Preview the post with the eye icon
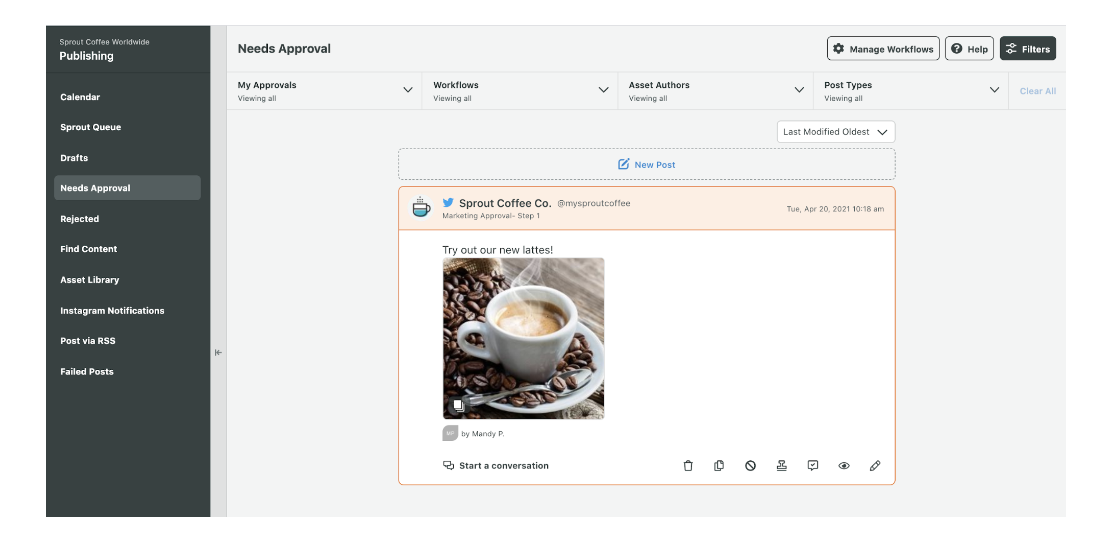The image size is (1102, 556). point(844,466)
